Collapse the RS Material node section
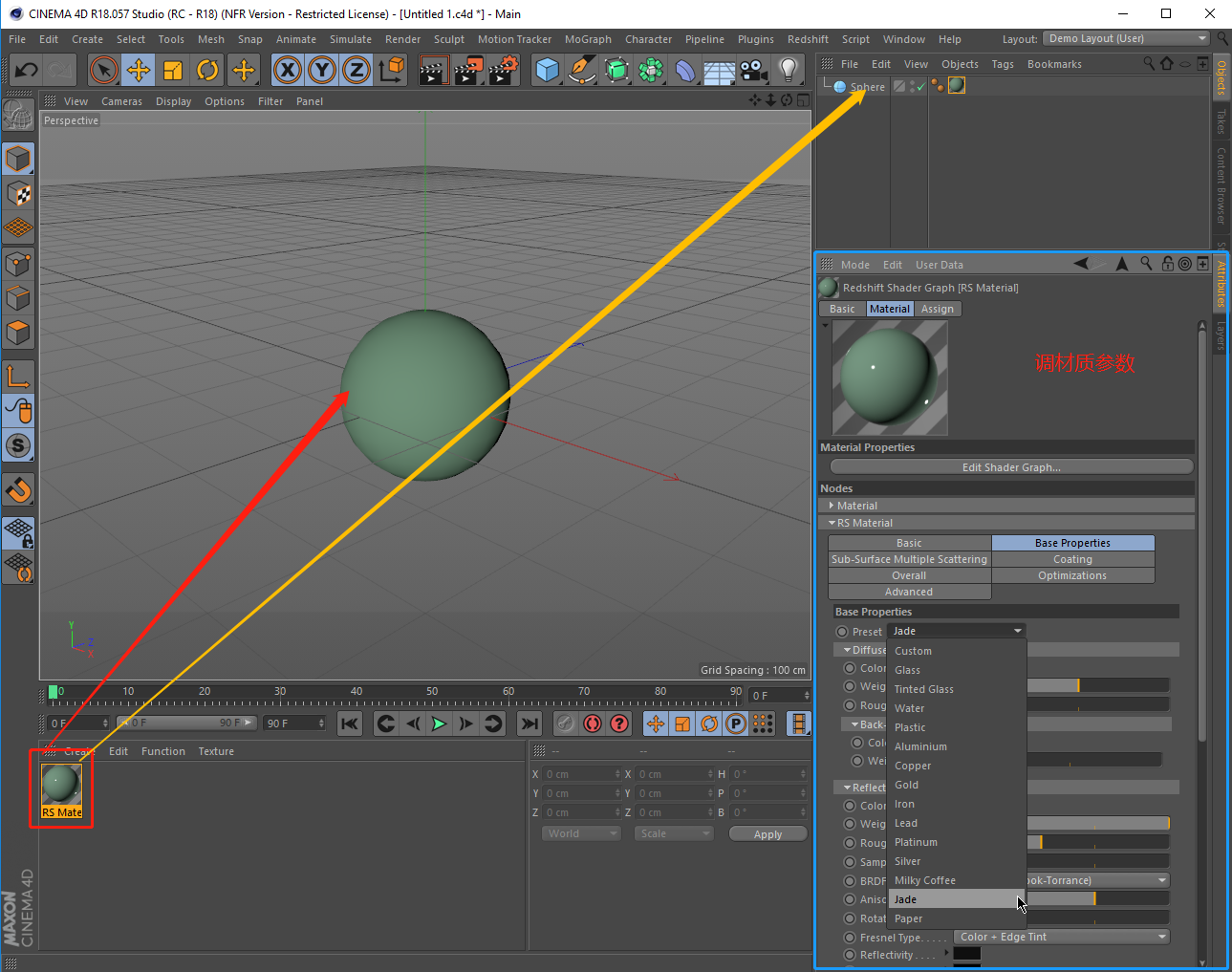This screenshot has height=972, width=1232. (832, 523)
